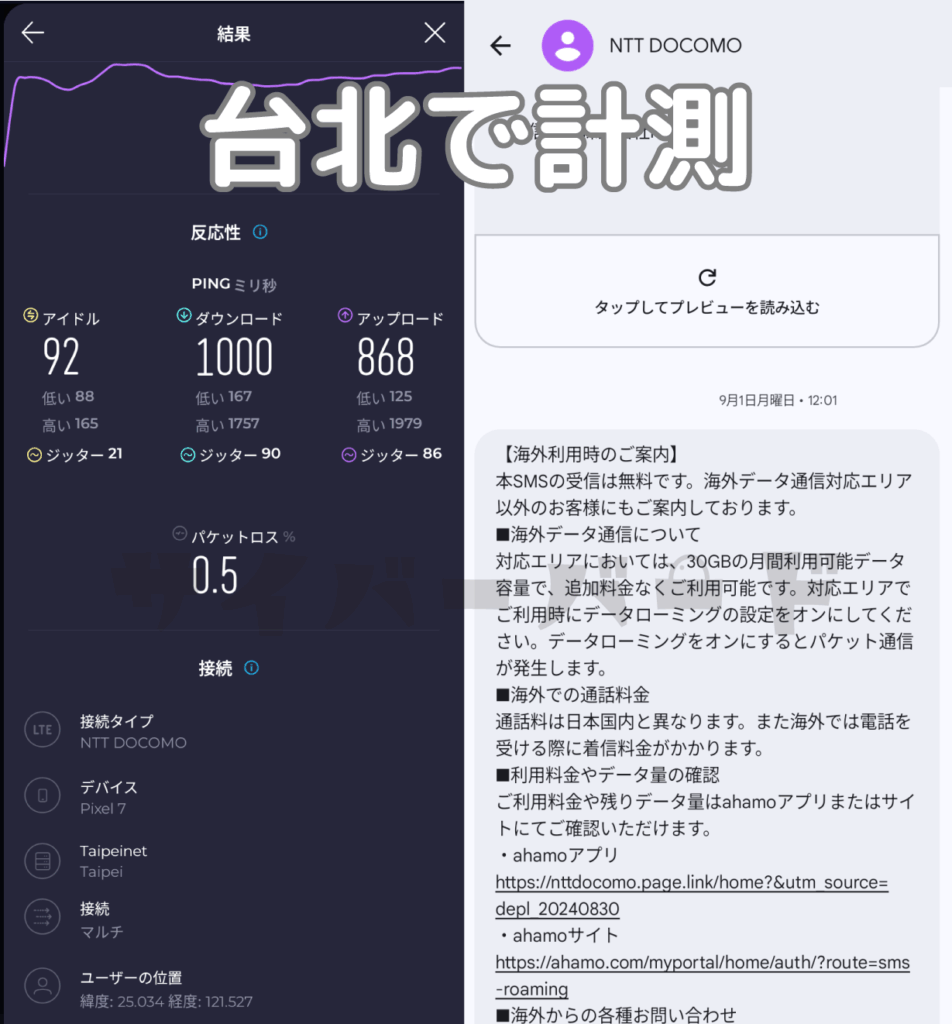Tap the 接続 マルチ connection icon

pyautogui.click(x=42, y=917)
